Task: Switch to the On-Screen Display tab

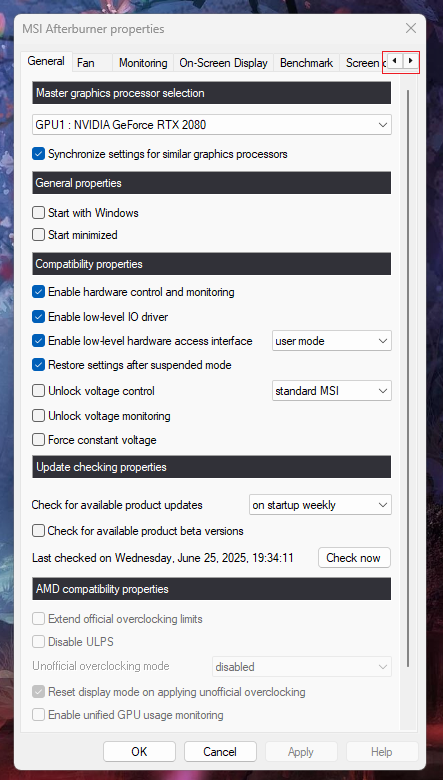Action: tap(224, 63)
